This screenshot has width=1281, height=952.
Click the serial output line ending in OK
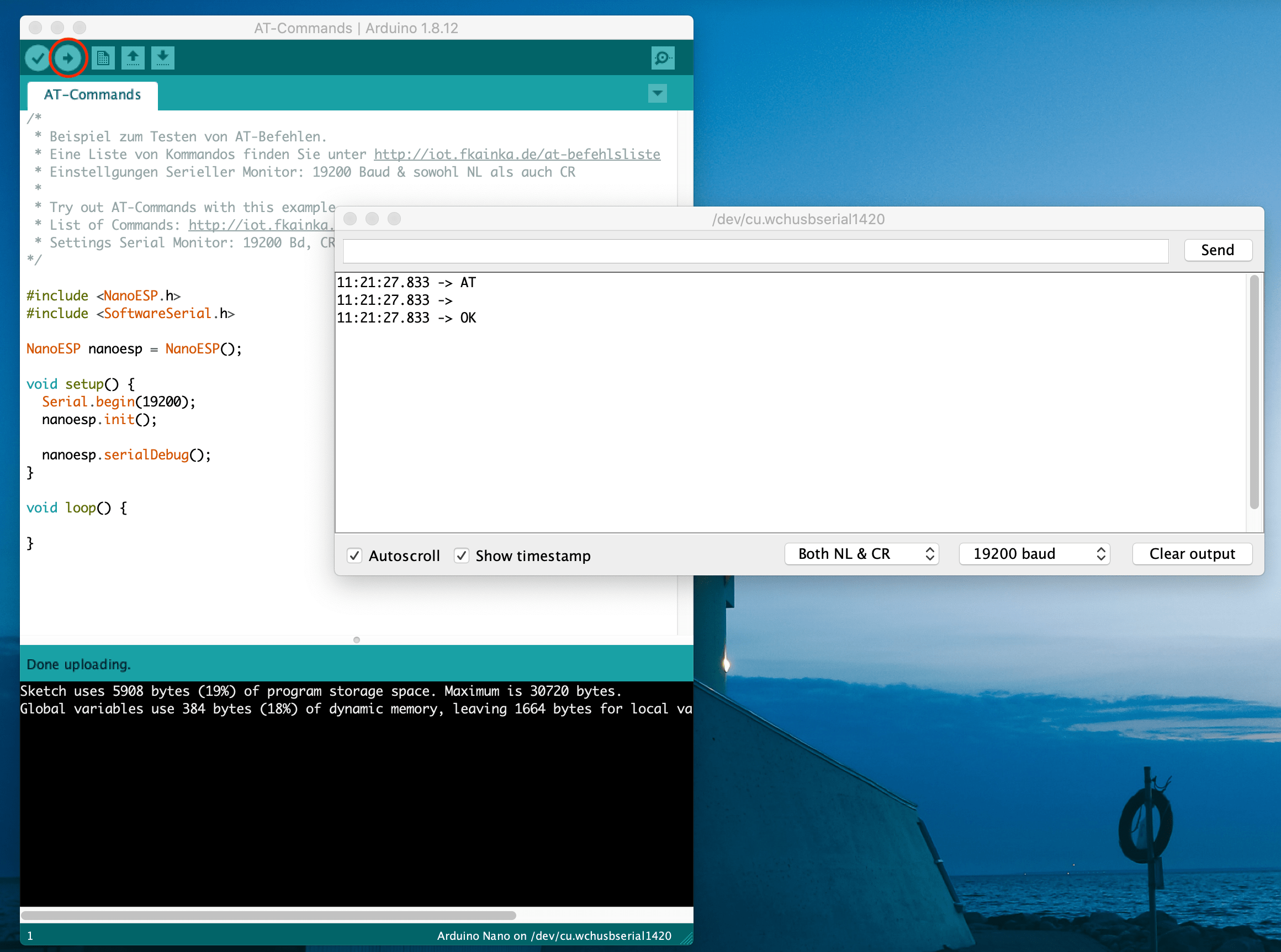[406, 318]
